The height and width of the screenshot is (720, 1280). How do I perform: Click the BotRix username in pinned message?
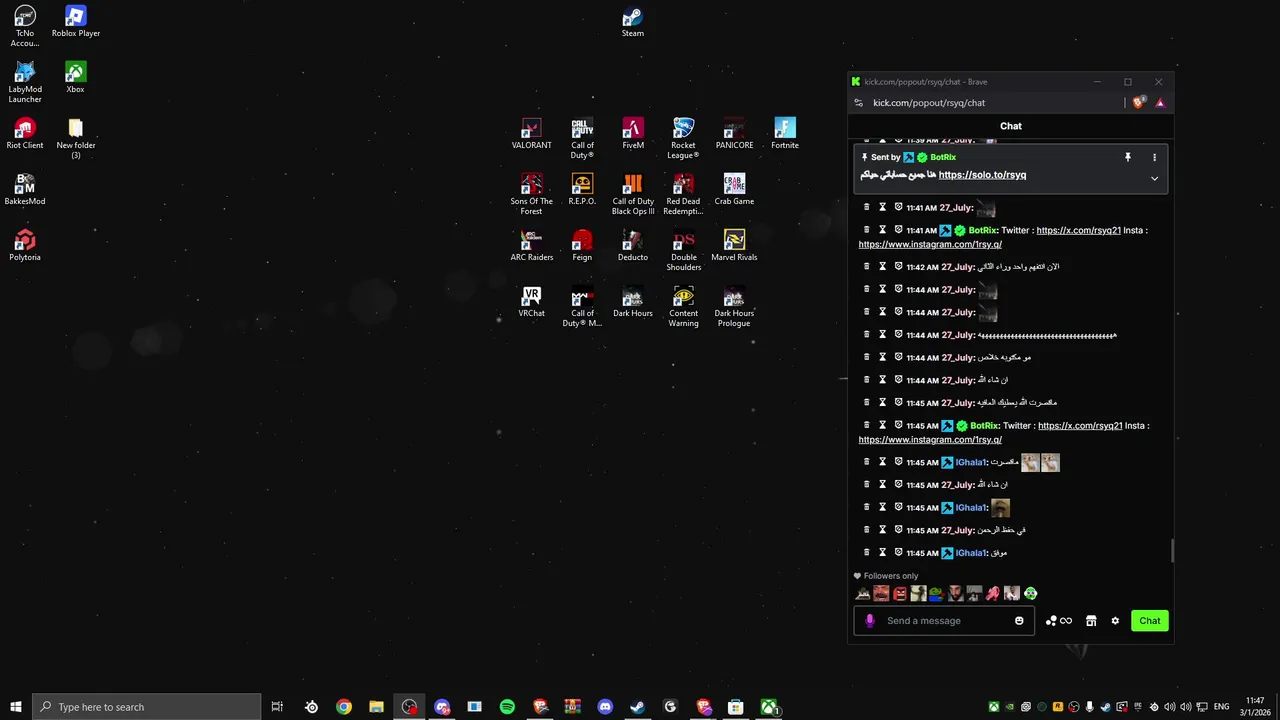943,157
